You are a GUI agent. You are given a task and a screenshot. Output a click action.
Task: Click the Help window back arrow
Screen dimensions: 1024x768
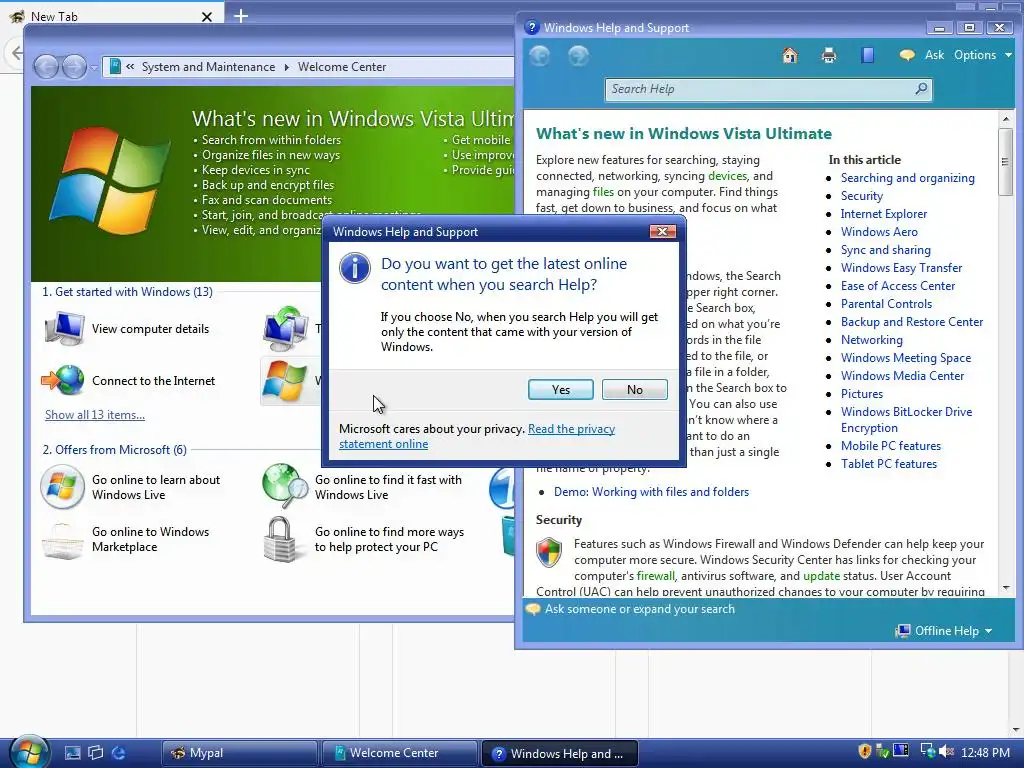point(539,56)
